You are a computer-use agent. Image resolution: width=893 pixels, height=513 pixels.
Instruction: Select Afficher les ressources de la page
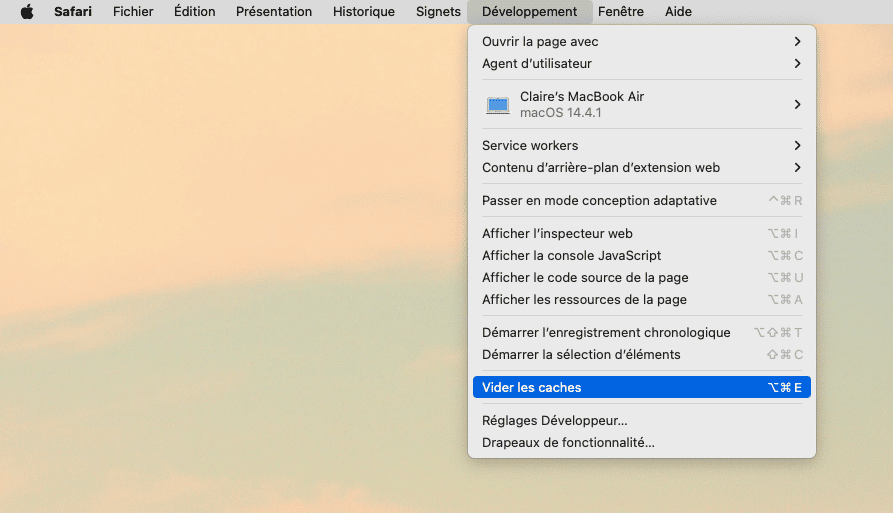pos(642,299)
